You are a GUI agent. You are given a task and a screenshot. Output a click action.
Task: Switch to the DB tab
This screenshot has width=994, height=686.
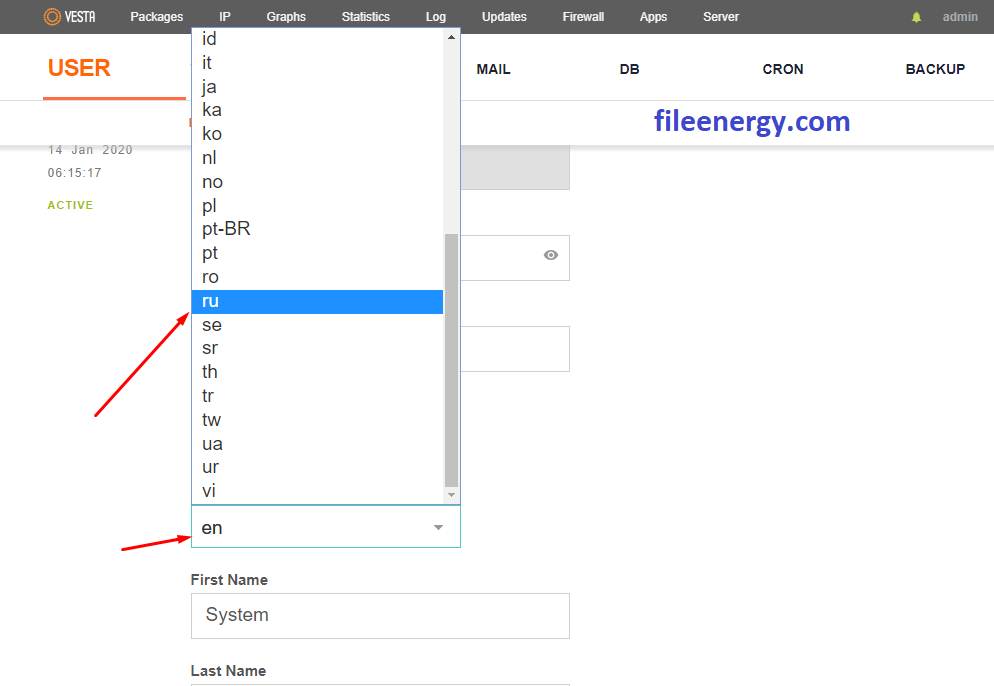click(x=629, y=69)
